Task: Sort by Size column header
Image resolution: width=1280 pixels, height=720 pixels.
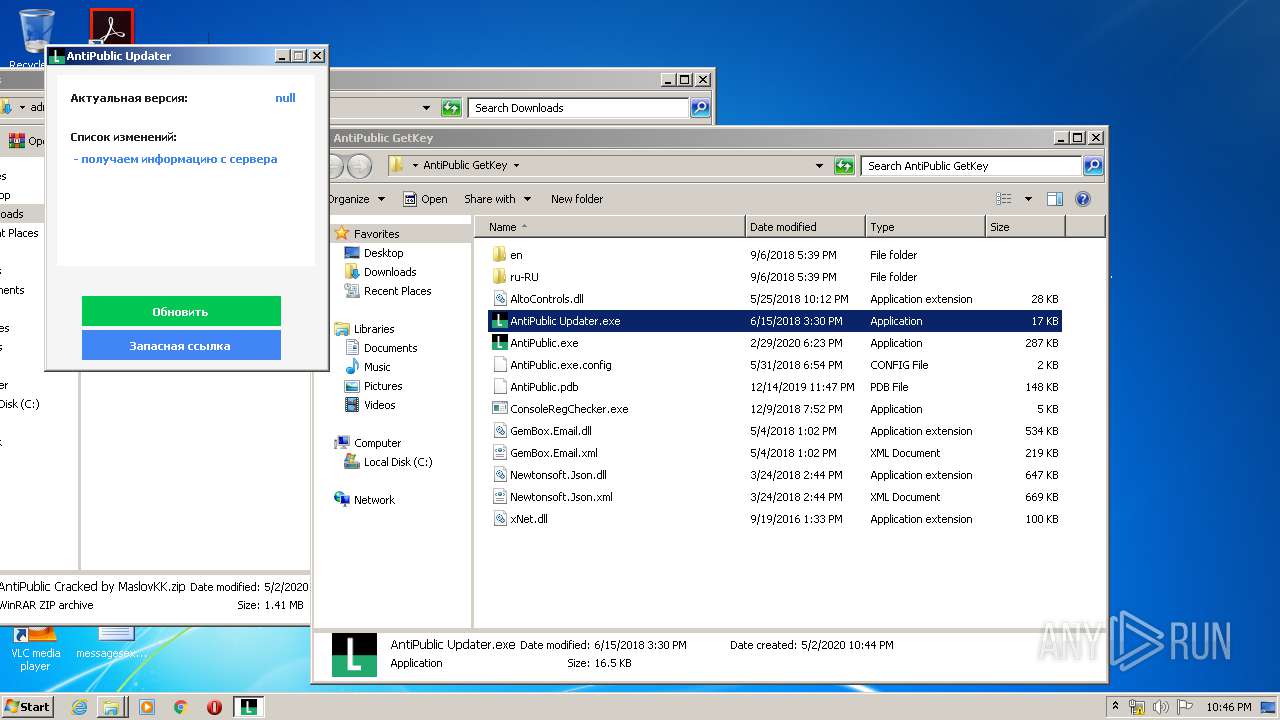Action: tap(1025, 227)
